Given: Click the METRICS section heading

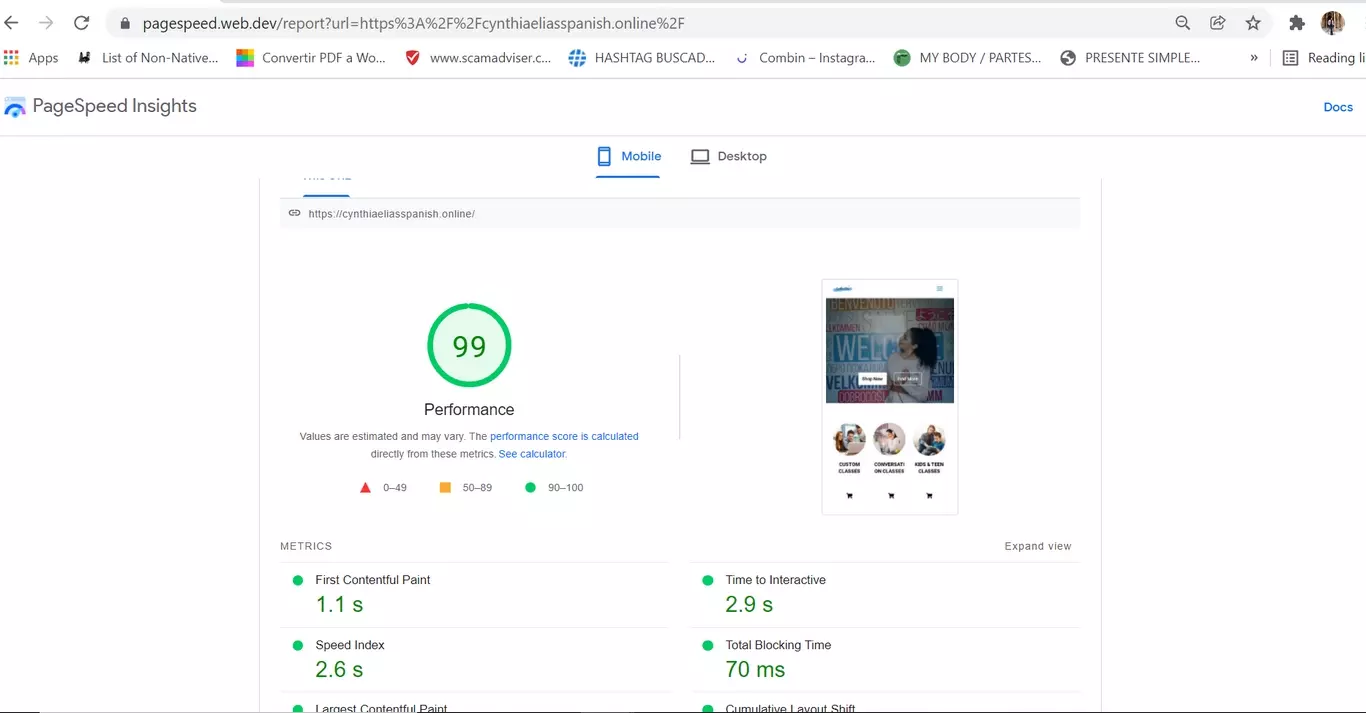Looking at the screenshot, I should click(306, 546).
